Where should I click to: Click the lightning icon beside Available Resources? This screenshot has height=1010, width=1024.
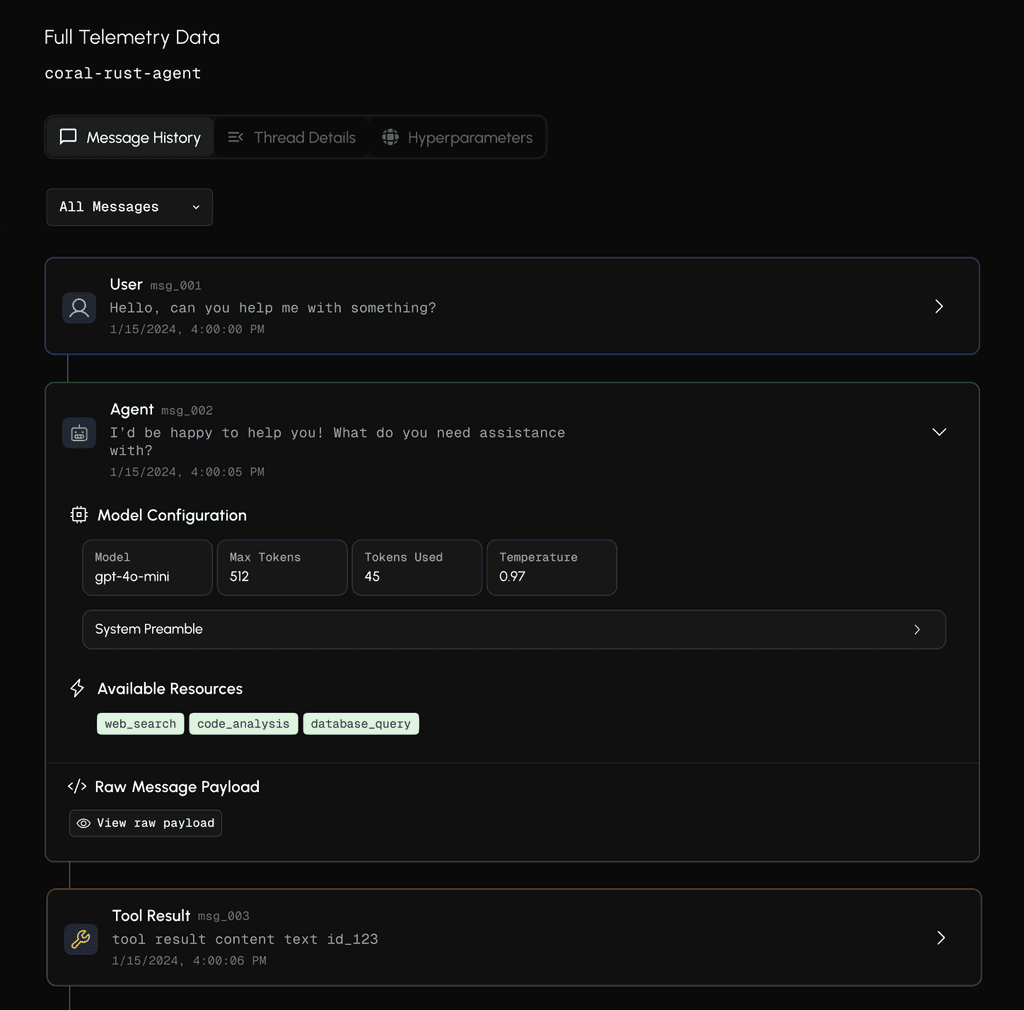coord(77,688)
